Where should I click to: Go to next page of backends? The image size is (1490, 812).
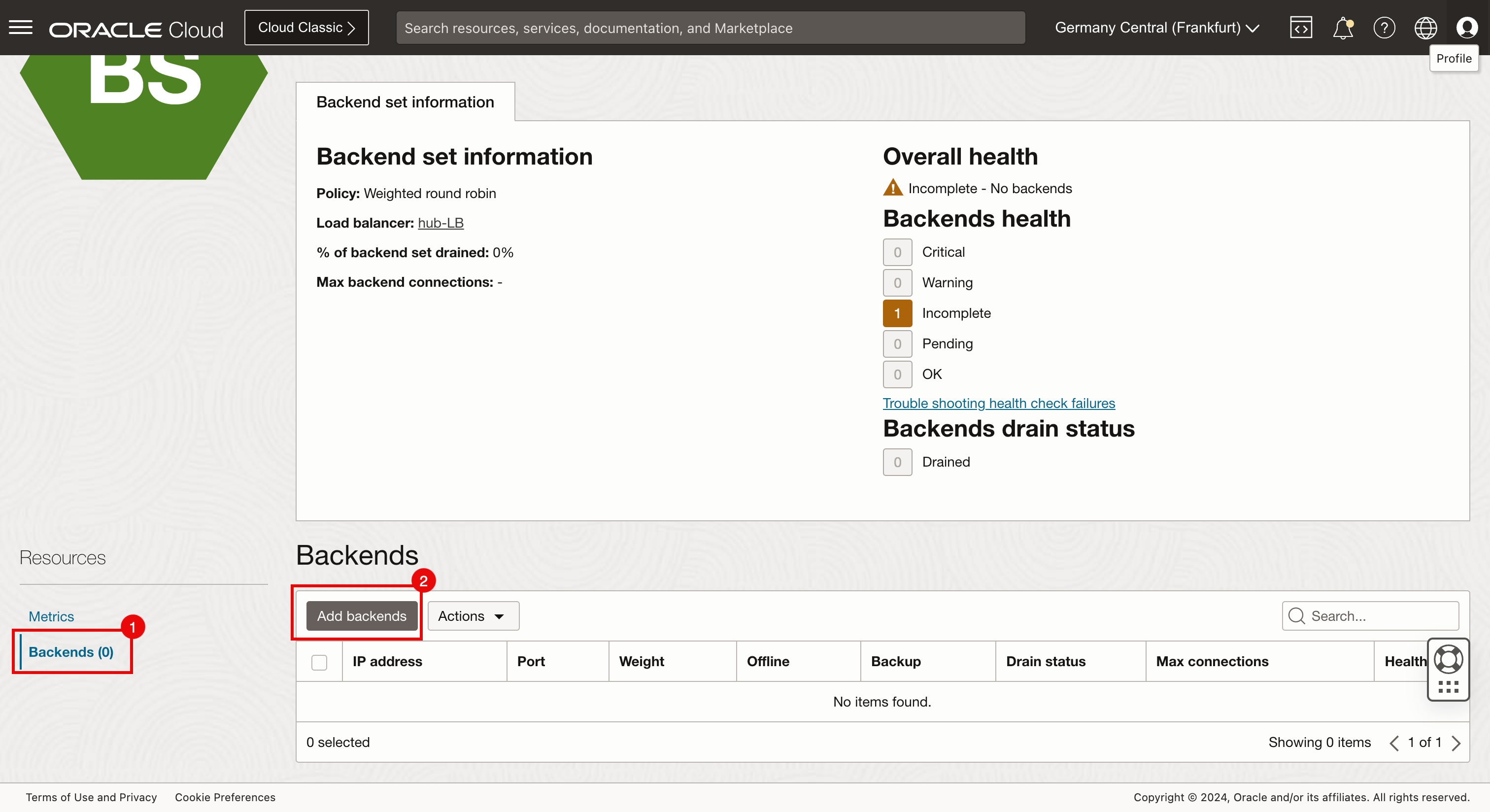point(1456,743)
